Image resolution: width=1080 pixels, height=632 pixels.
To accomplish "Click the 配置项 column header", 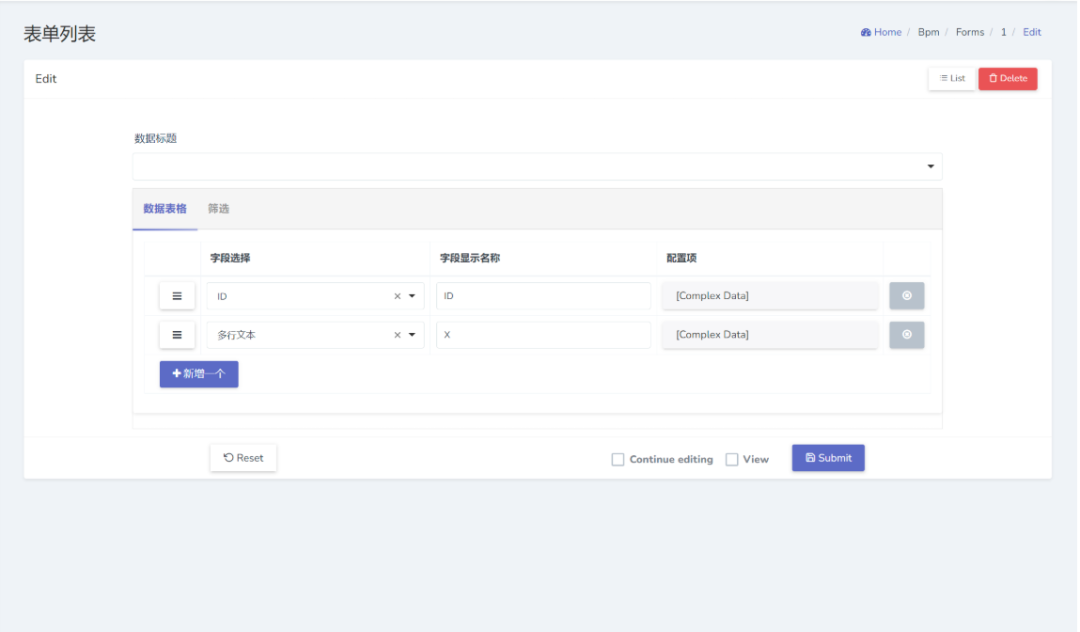I will click(681, 258).
